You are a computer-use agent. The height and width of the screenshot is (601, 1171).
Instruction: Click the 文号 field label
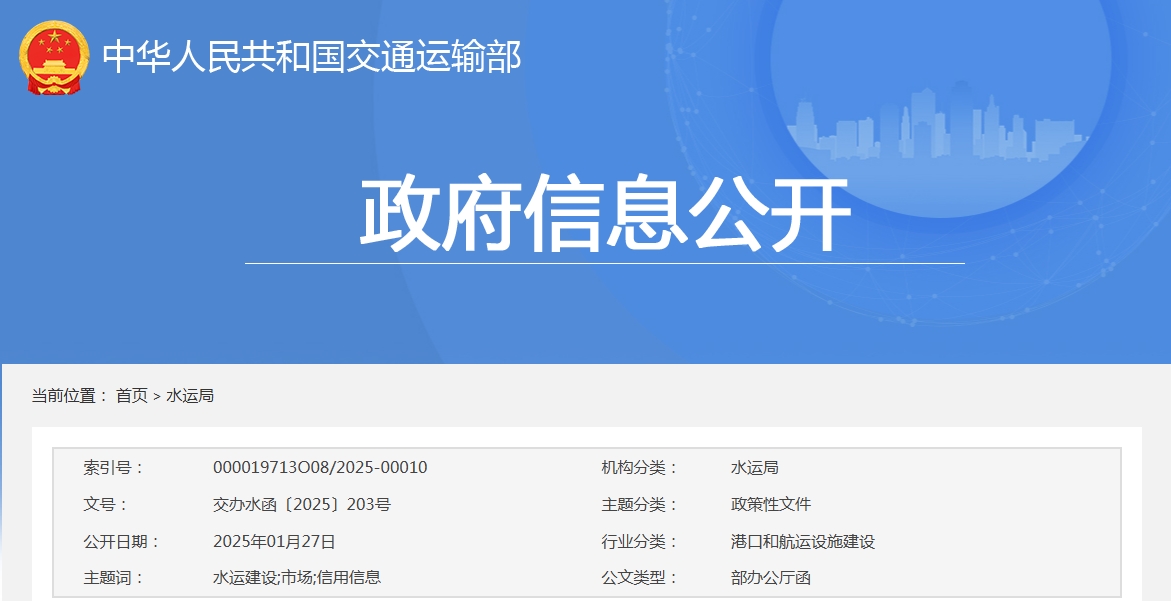pyautogui.click(x=105, y=504)
